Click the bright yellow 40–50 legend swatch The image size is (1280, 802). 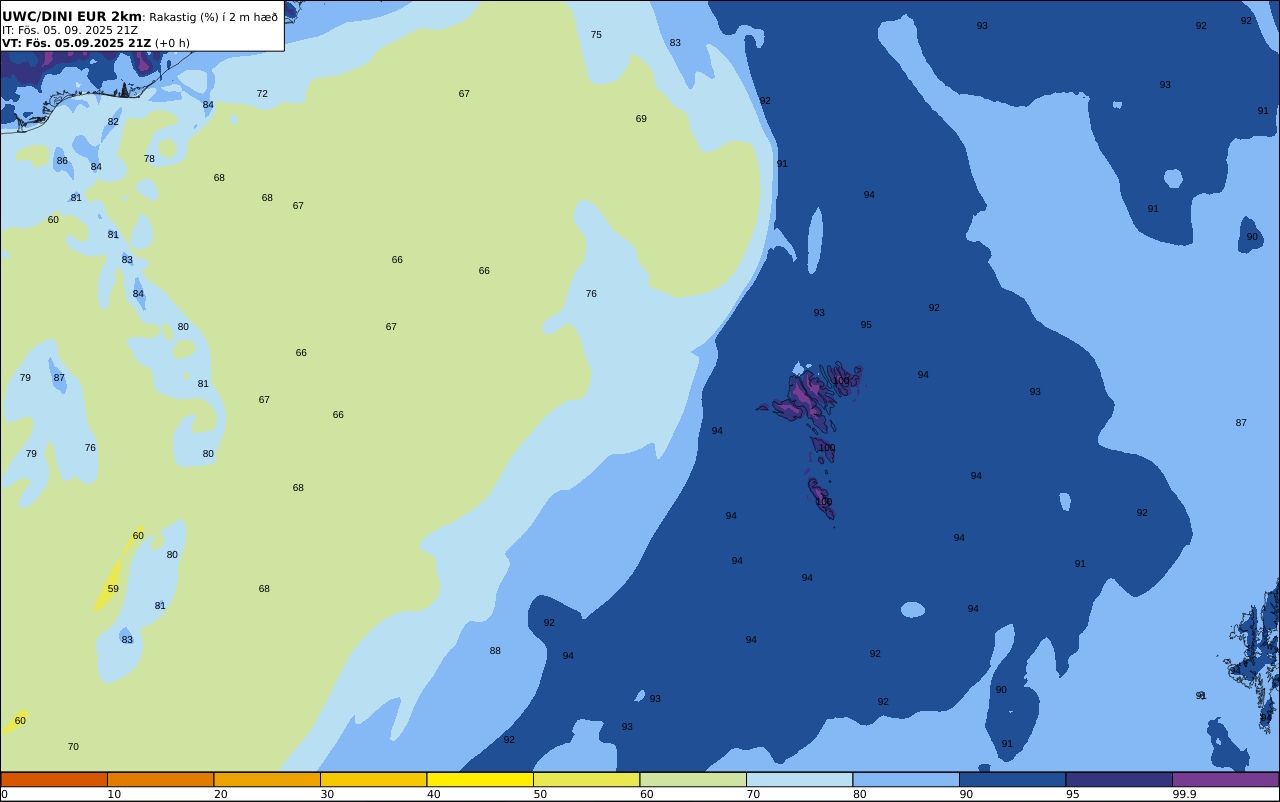(480, 779)
